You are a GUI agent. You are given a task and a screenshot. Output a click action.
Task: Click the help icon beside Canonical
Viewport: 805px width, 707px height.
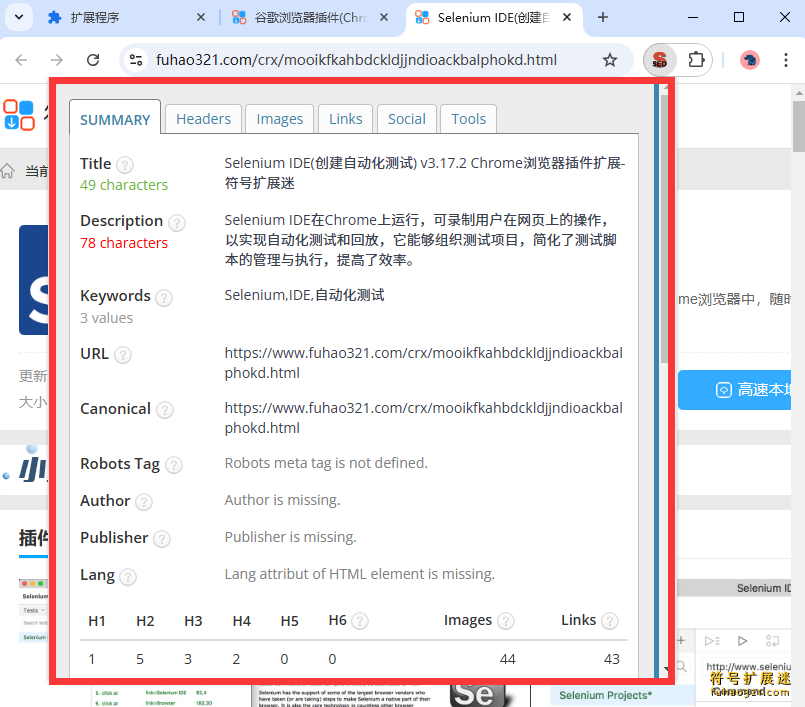165,410
